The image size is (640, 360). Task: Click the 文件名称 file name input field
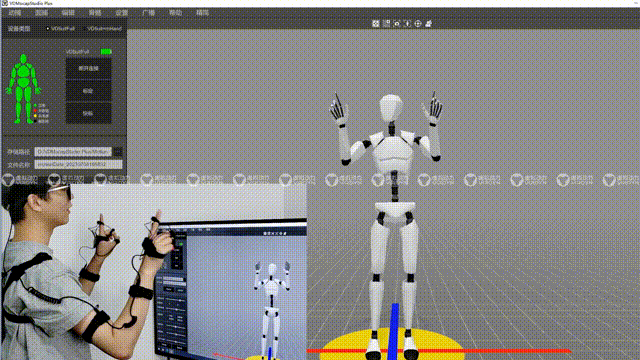pyautogui.click(x=78, y=164)
